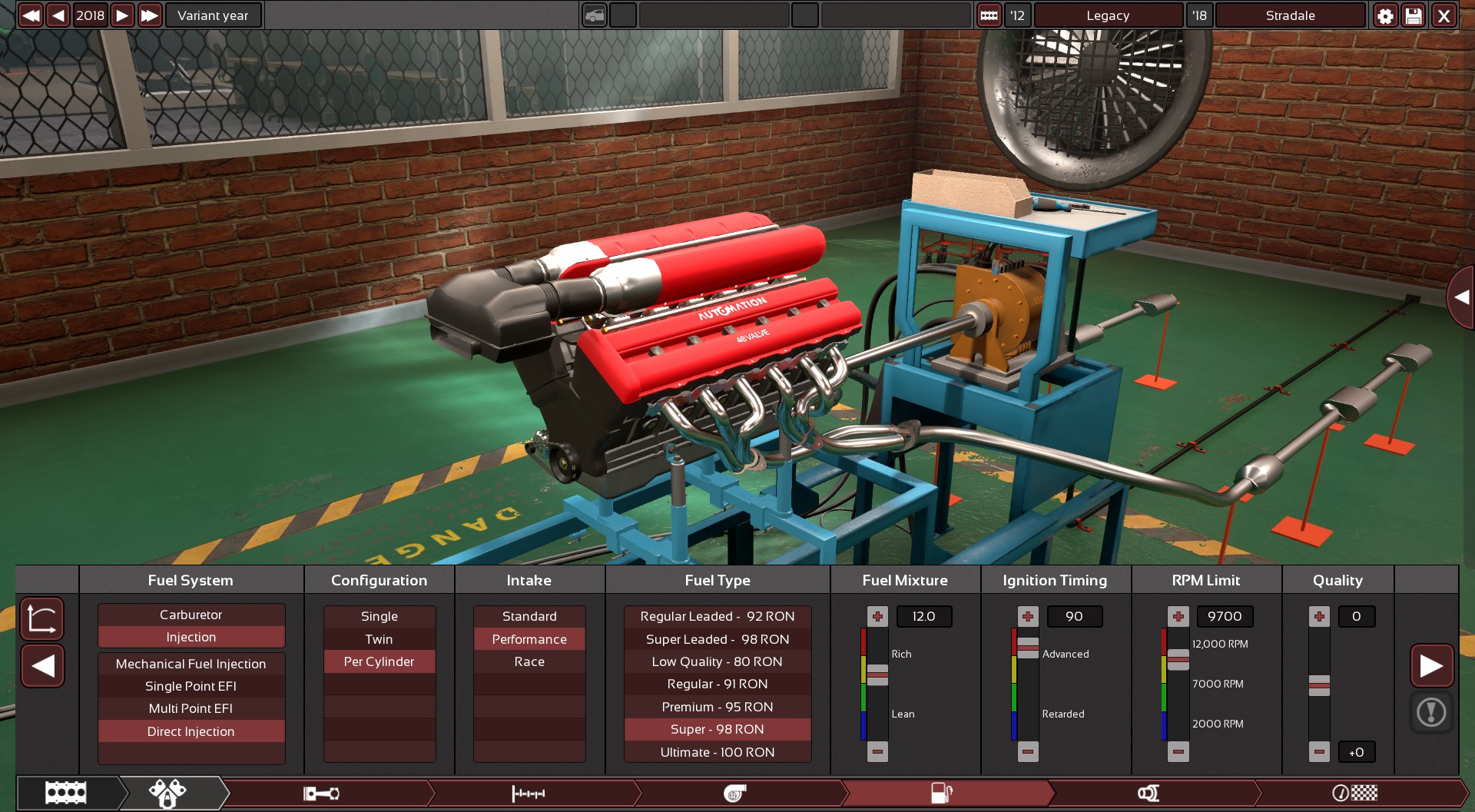
Task: Expand the right side panel arrow
Action: click(1460, 297)
